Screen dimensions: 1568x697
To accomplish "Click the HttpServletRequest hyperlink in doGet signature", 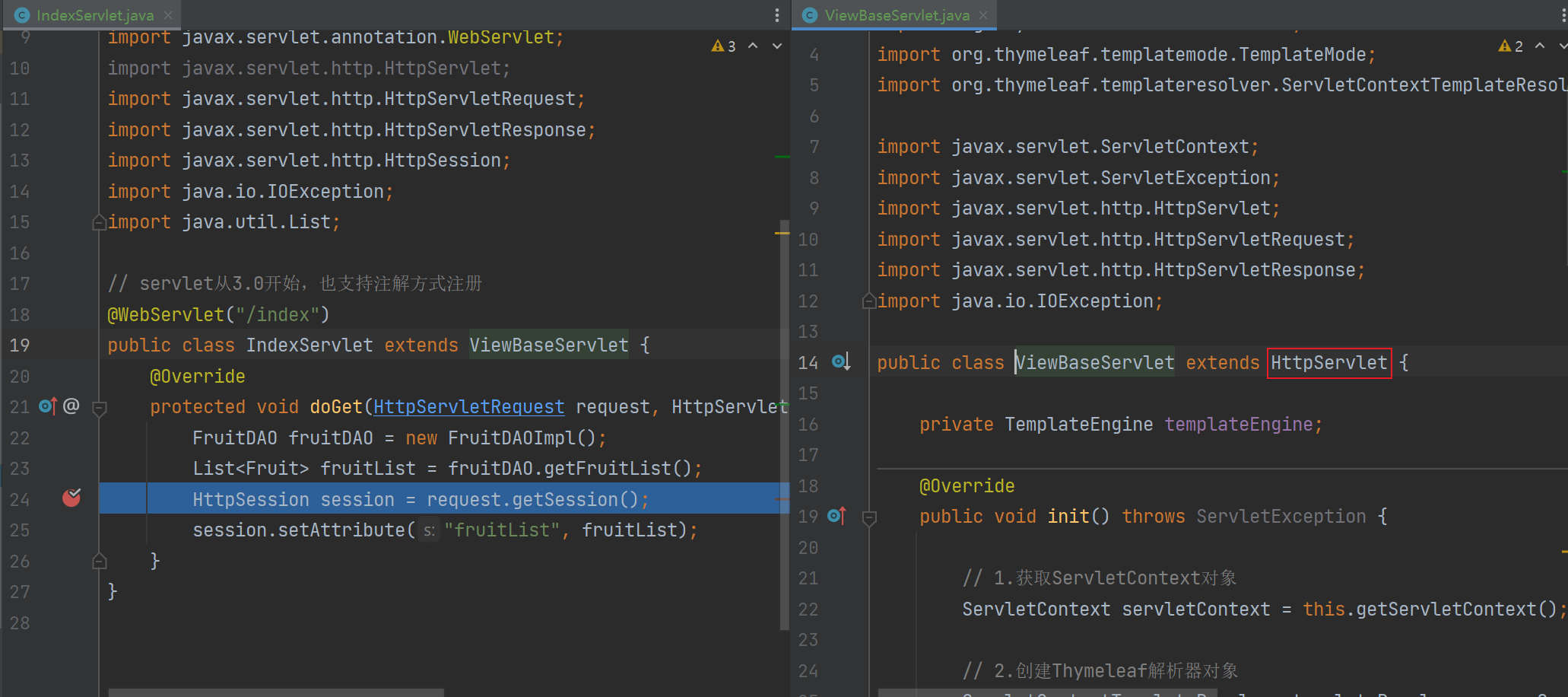I will click(x=468, y=406).
